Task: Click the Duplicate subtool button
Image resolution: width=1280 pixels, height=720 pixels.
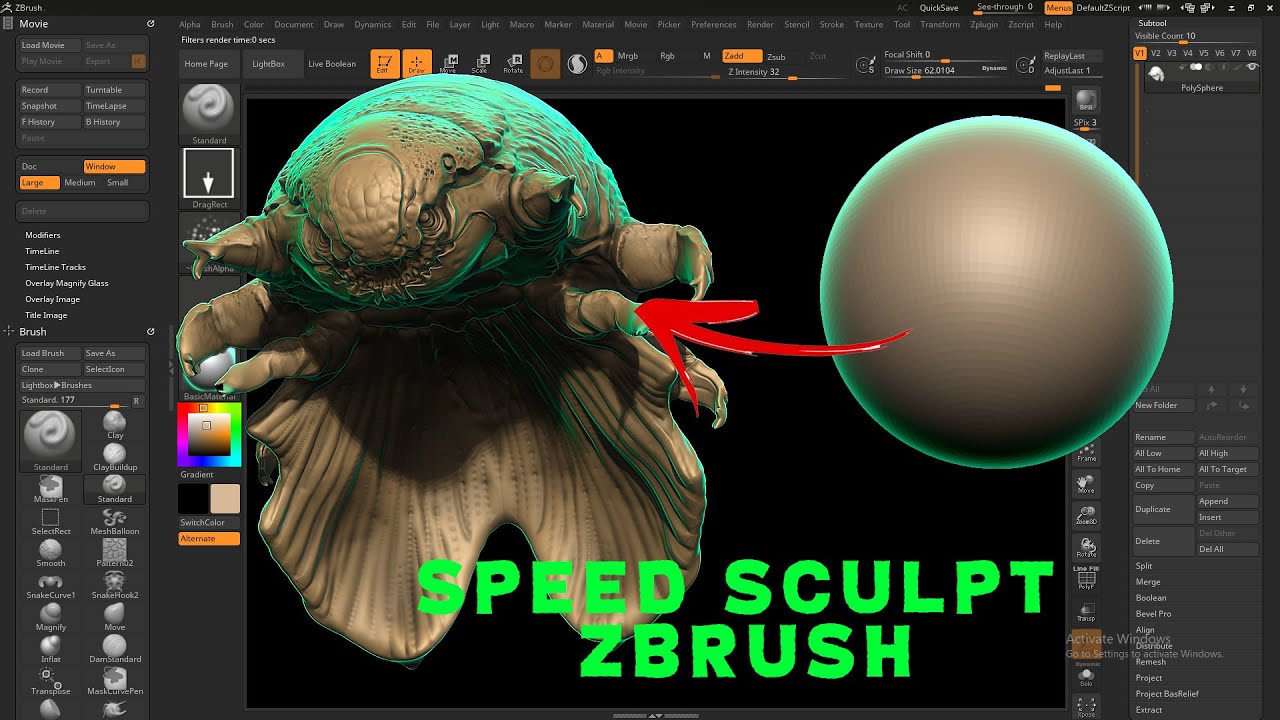Action: tap(1163, 509)
